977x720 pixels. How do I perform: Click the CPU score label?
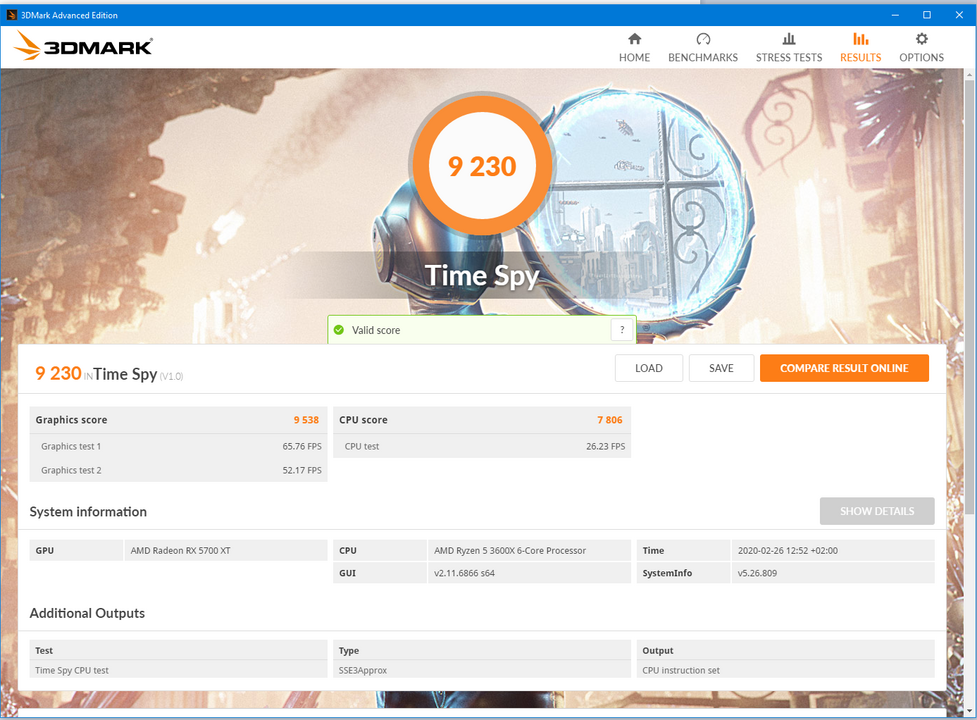(363, 420)
